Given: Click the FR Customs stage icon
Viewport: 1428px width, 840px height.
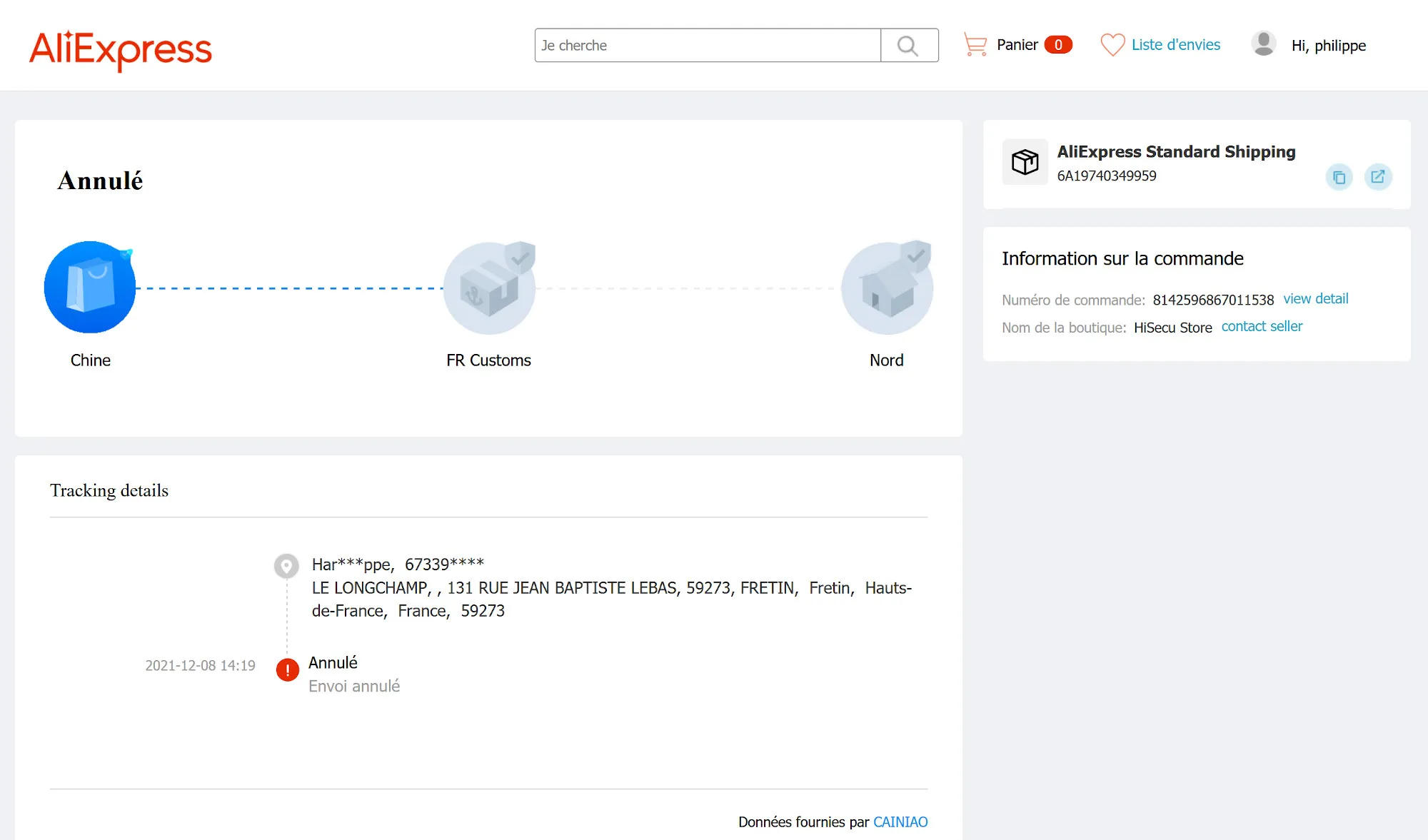Looking at the screenshot, I should coord(489,288).
